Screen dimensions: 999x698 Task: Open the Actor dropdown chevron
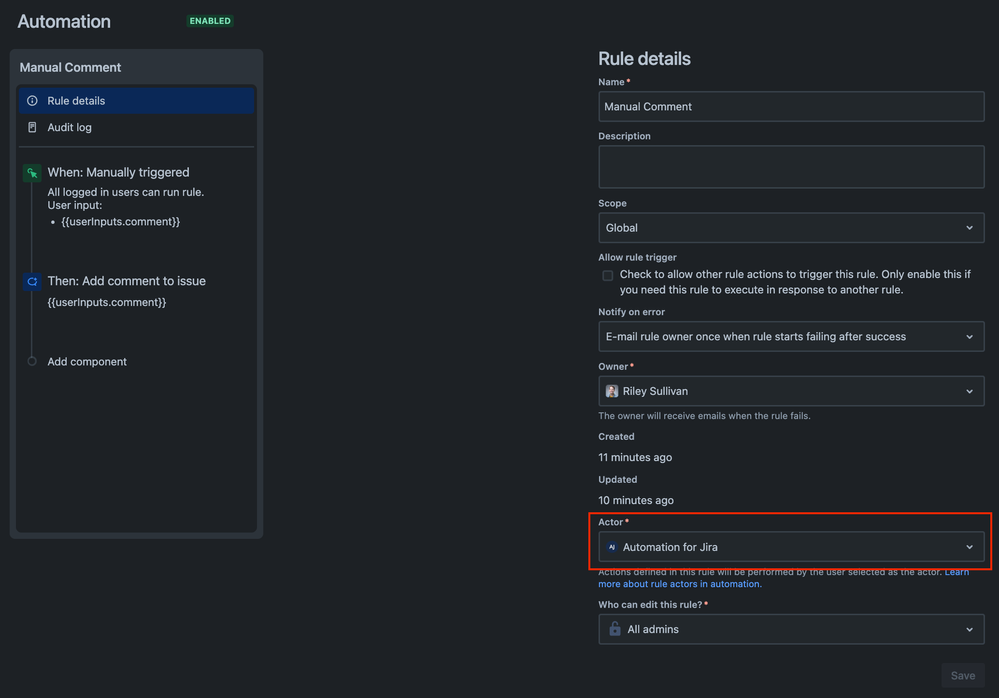[x=969, y=547]
